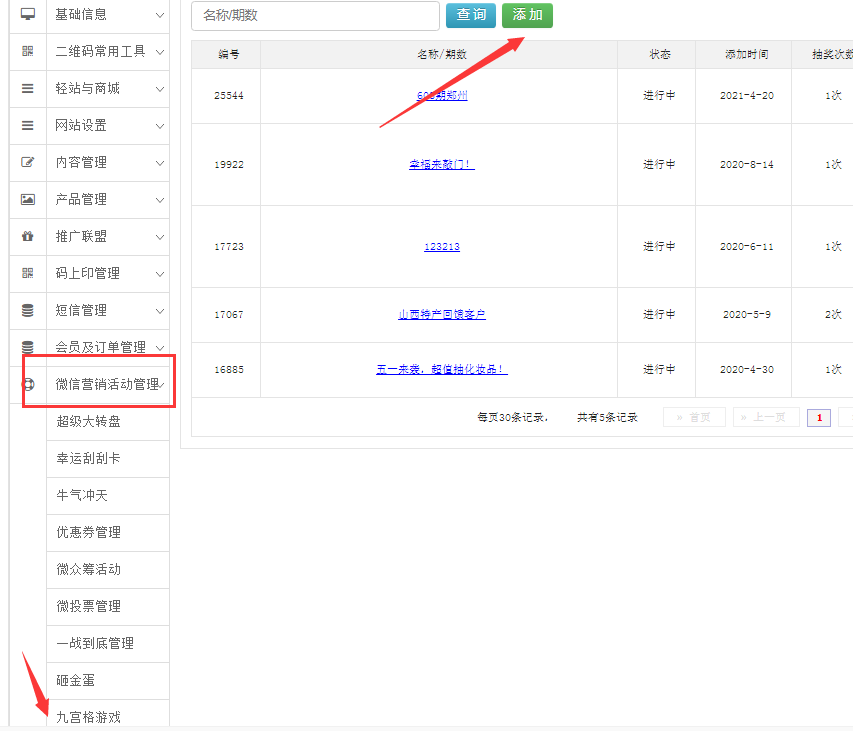Open the 123213 activity link
The height and width of the screenshot is (731, 853).
(441, 246)
